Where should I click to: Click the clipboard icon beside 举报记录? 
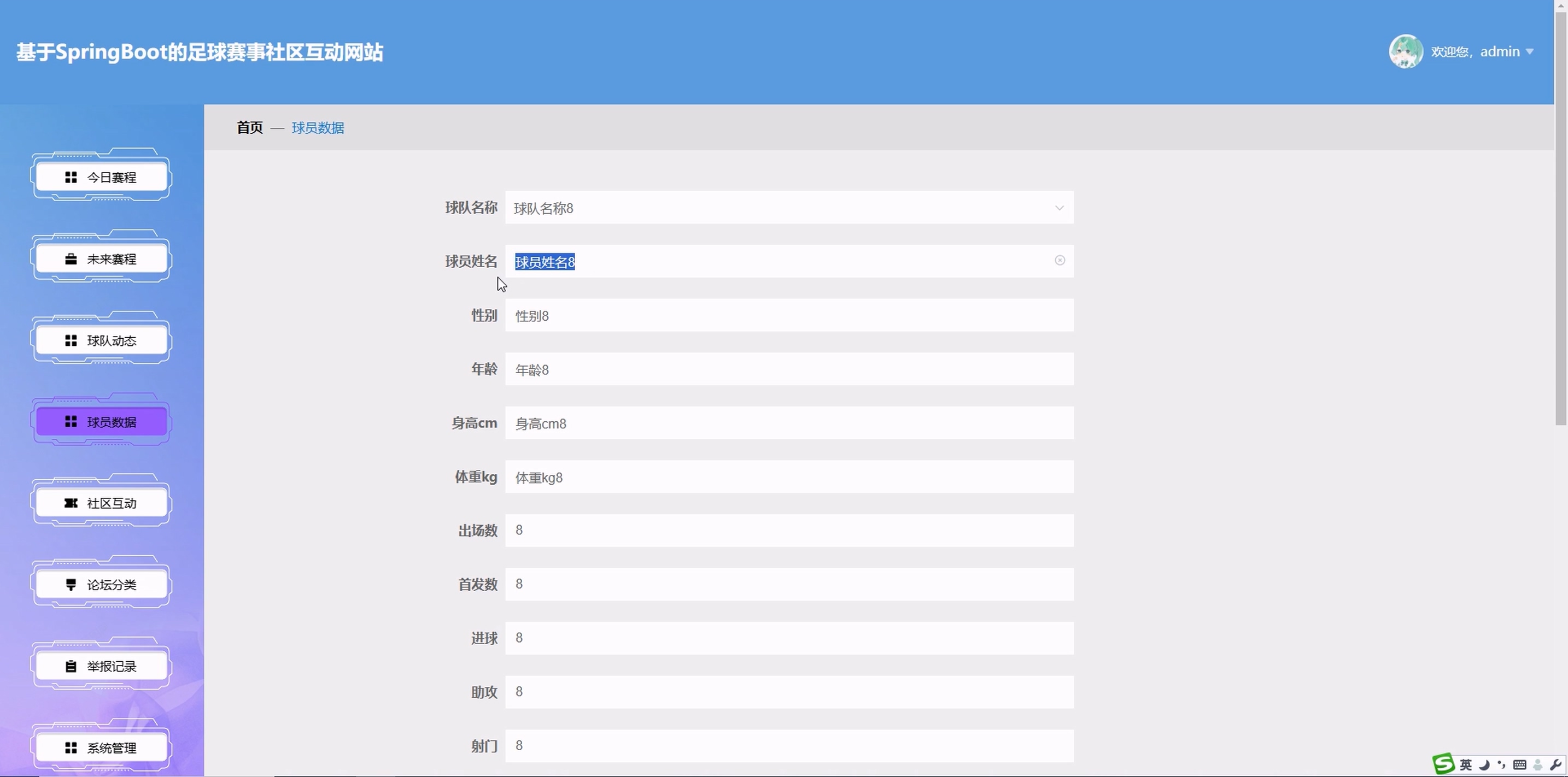pos(71,666)
